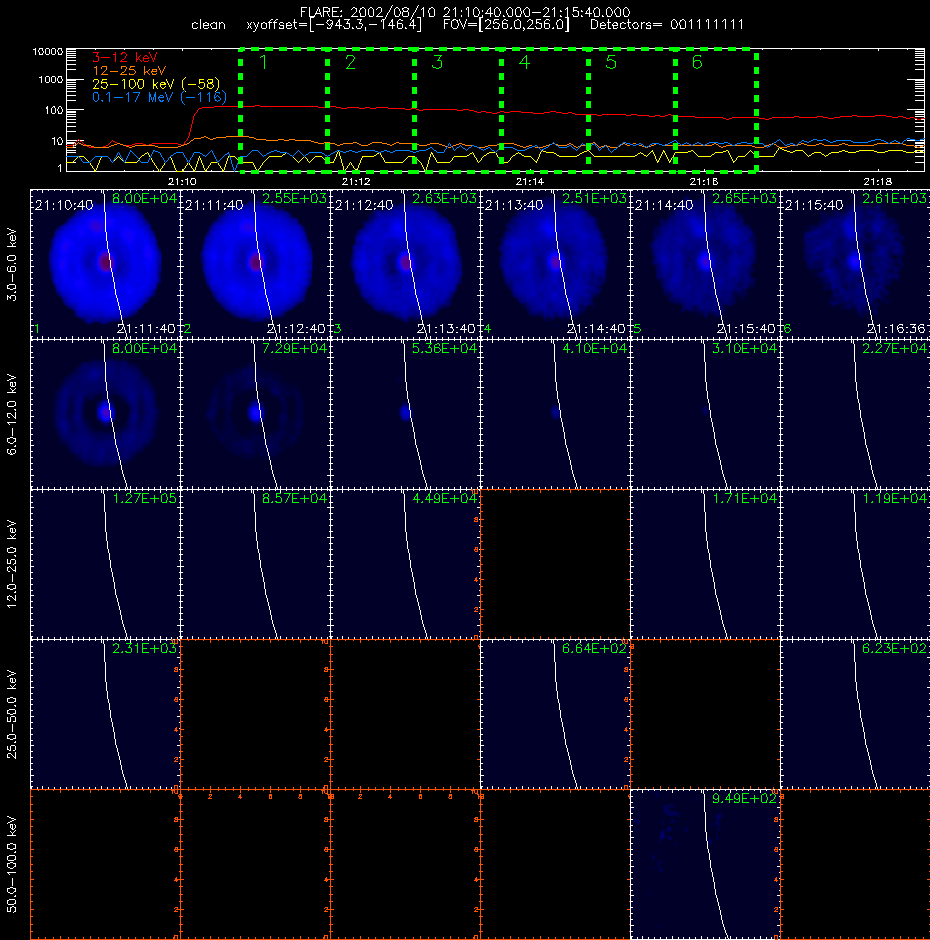
Task: Open the 3-6 keV image starting 21:11:40
Action: (x=255, y=264)
